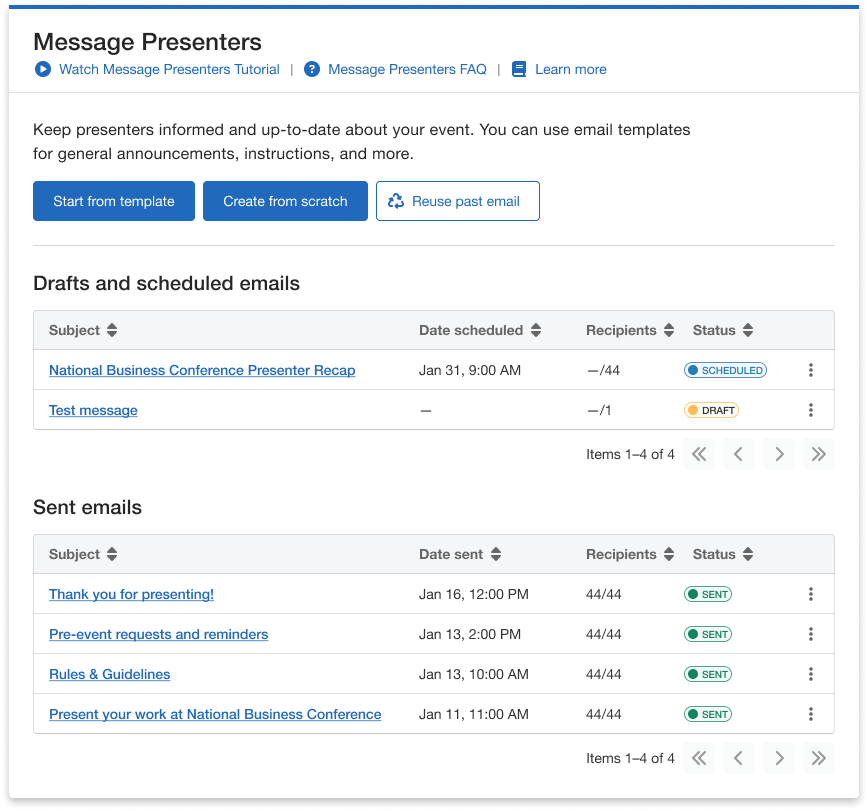This screenshot has width=868, height=811.
Task: Open kebab menu for Test message draft
Action: point(810,410)
